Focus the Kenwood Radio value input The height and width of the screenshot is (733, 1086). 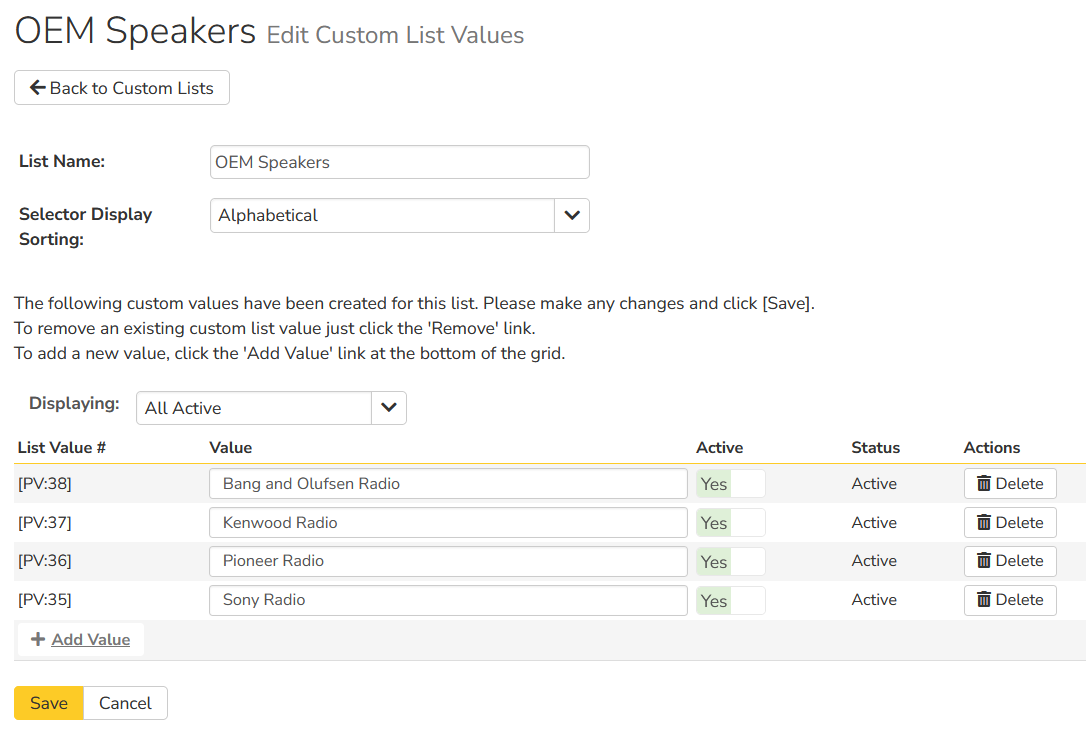pos(448,523)
